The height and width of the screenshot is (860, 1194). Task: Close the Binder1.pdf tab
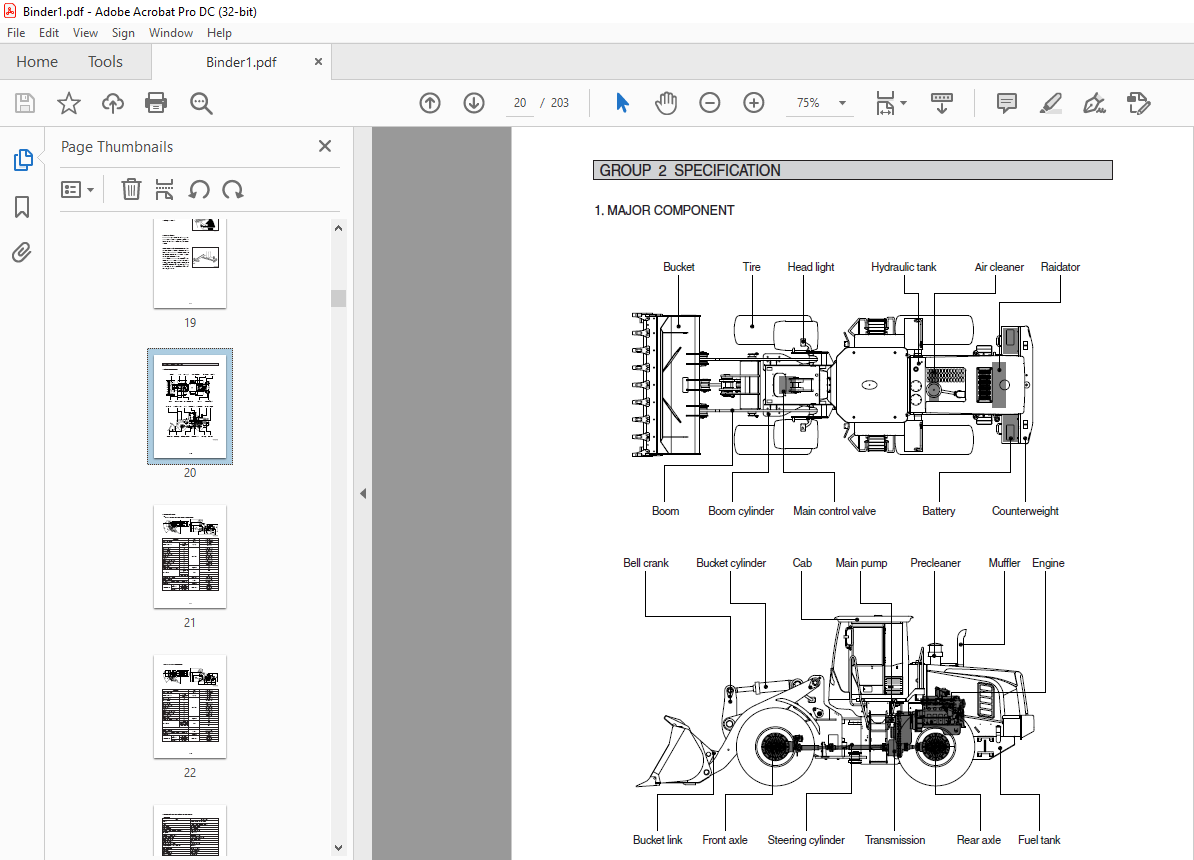click(x=318, y=62)
